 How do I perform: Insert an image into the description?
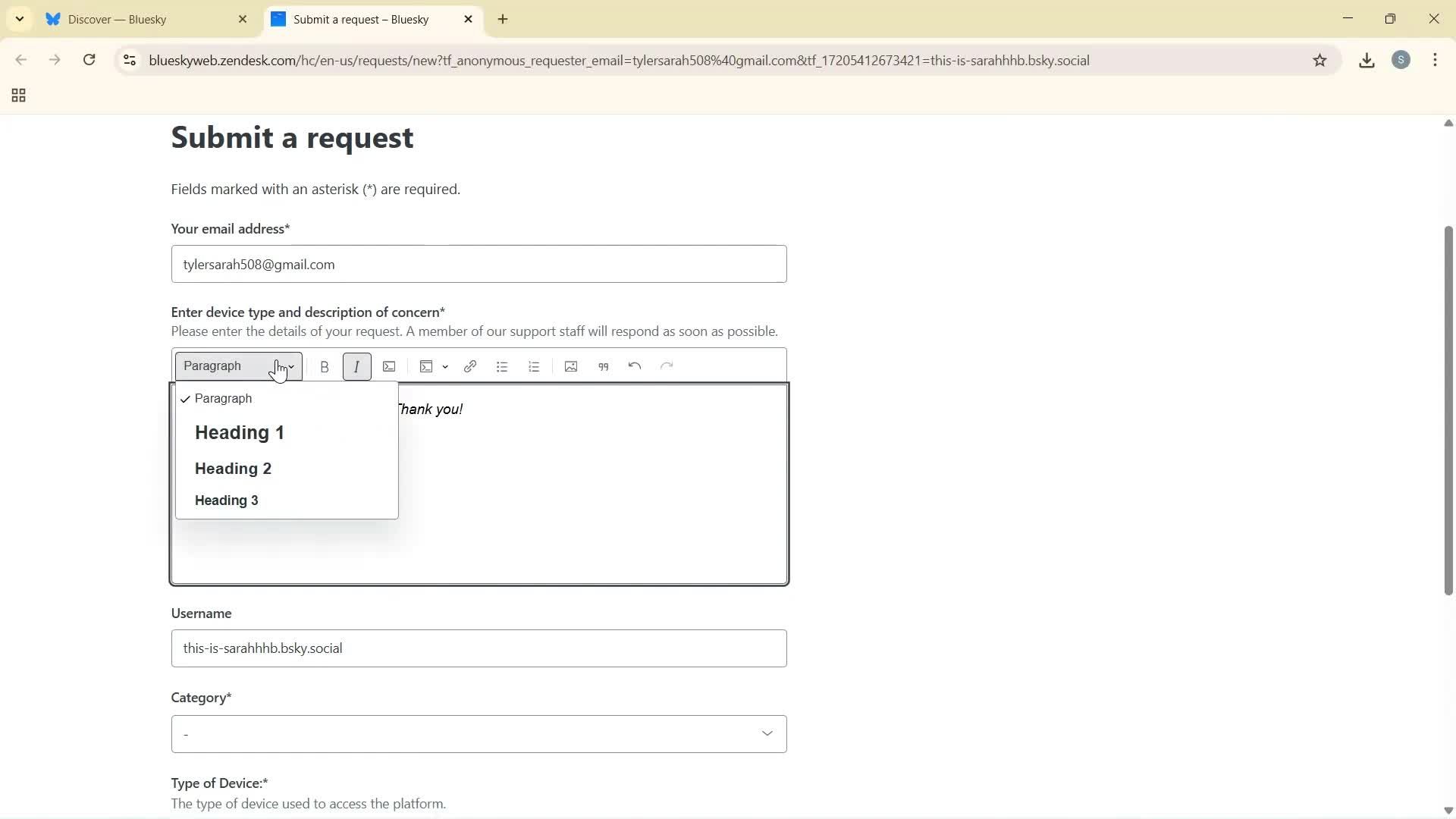click(570, 366)
